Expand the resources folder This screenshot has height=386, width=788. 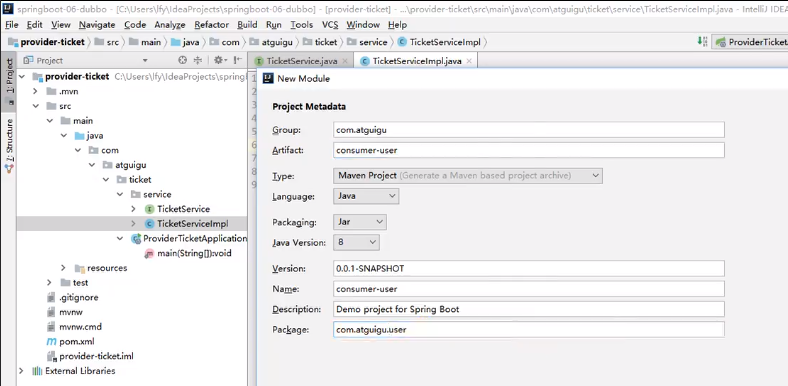(63, 268)
